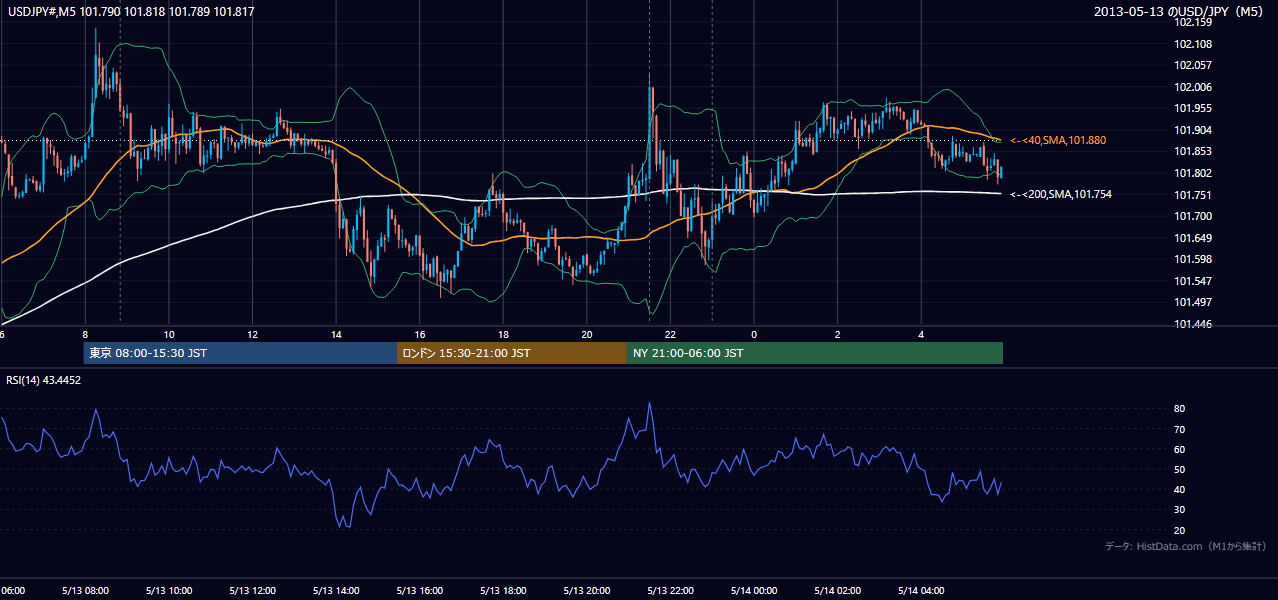1278x600 pixels.
Task: Click the 102.159 price axis label
Action: point(1194,22)
